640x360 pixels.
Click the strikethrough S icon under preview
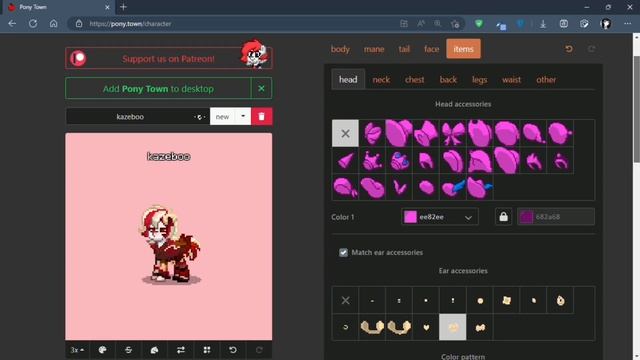click(128, 350)
